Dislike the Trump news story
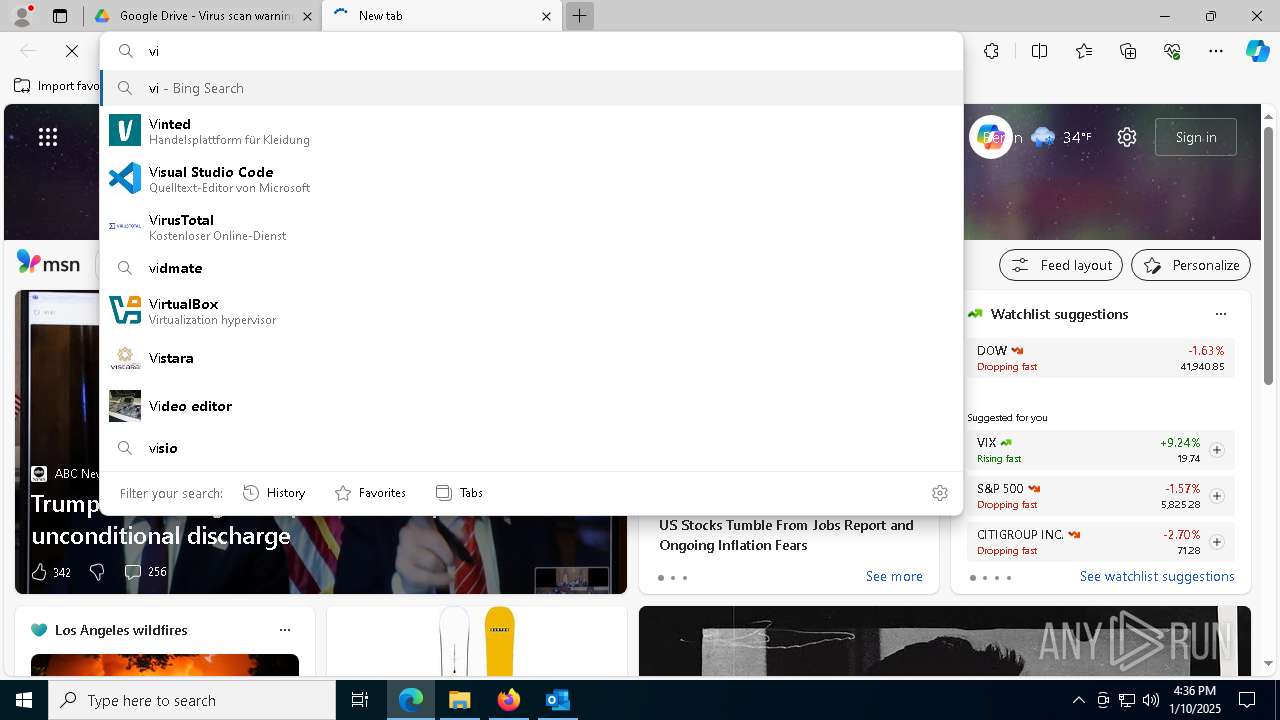 [97, 572]
